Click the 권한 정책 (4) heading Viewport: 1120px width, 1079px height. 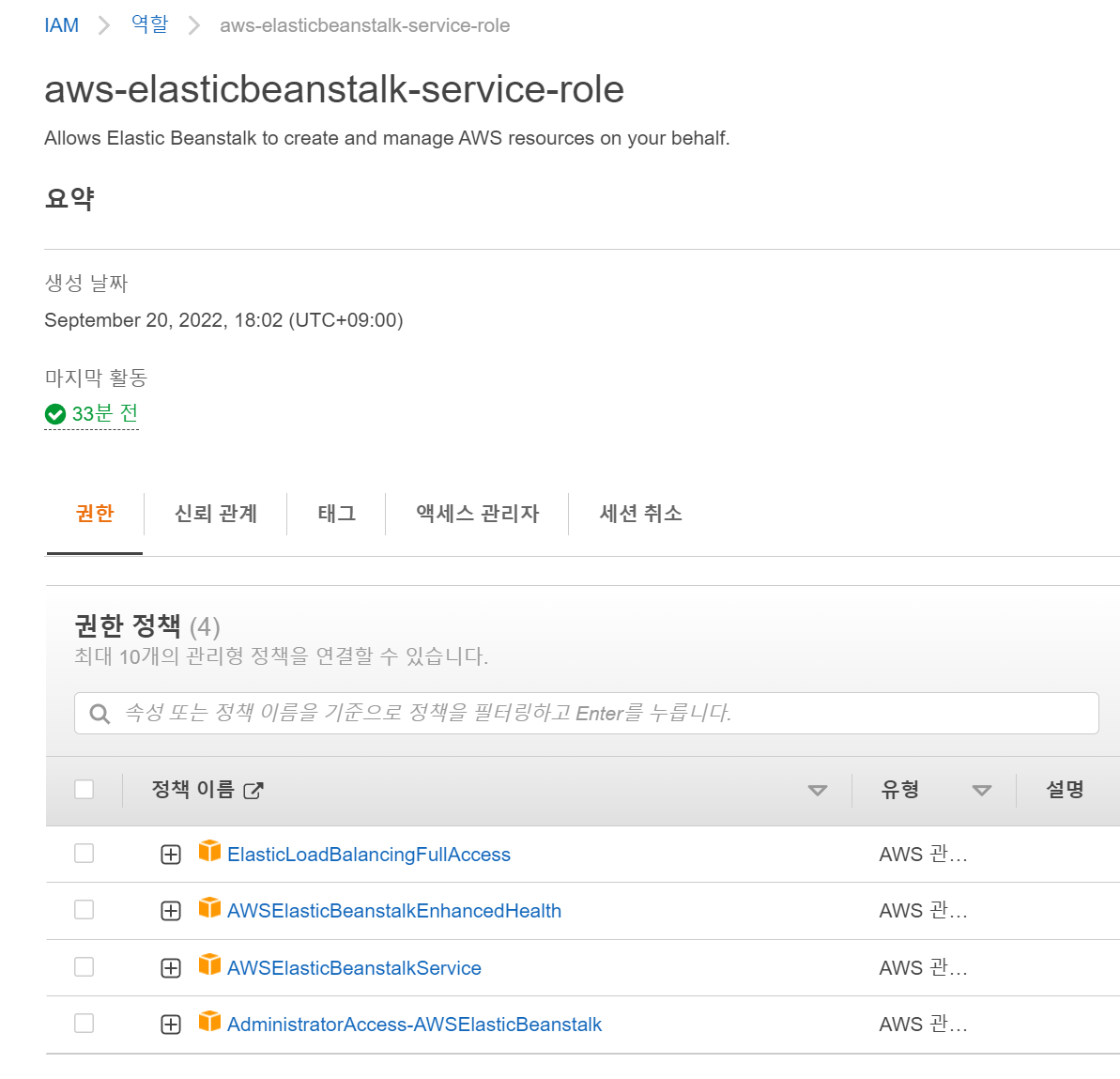point(147,626)
